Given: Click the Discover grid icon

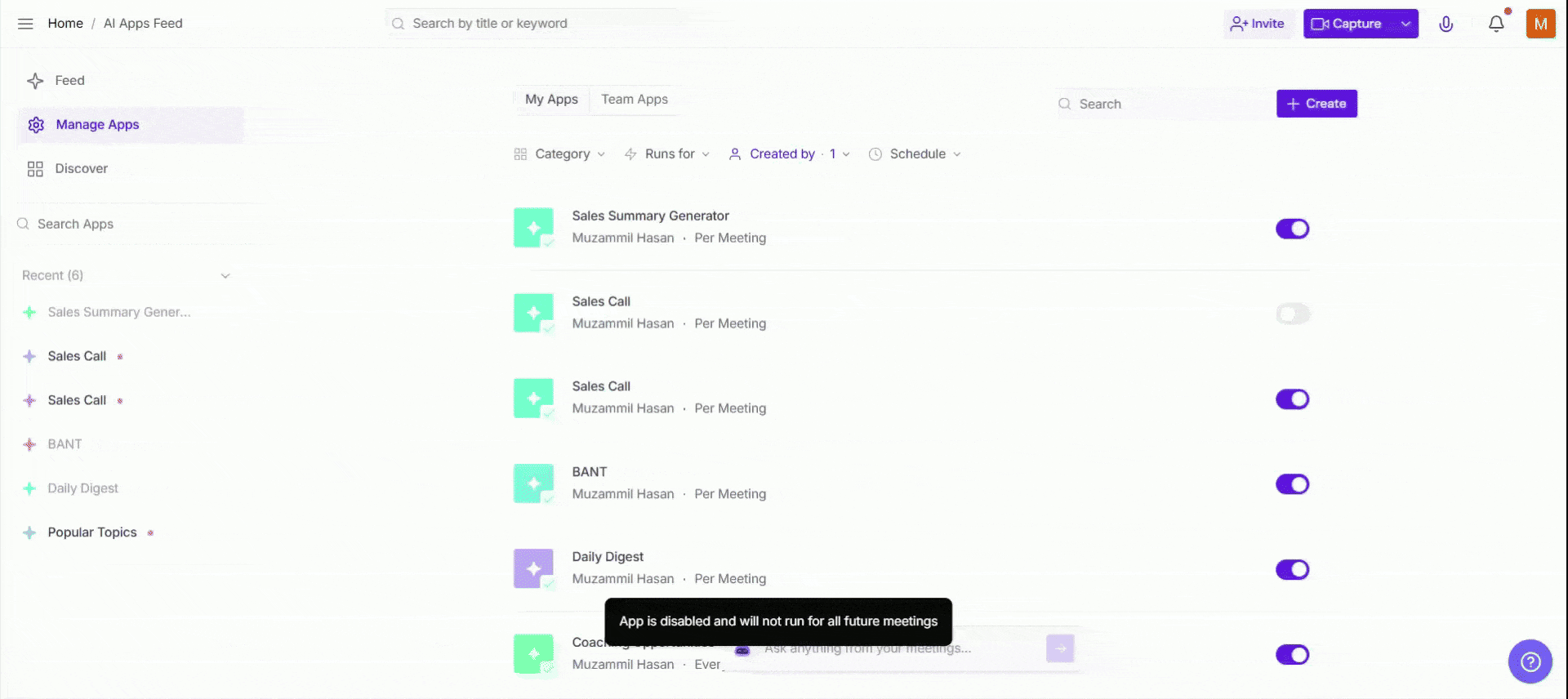Looking at the screenshot, I should click(35, 169).
